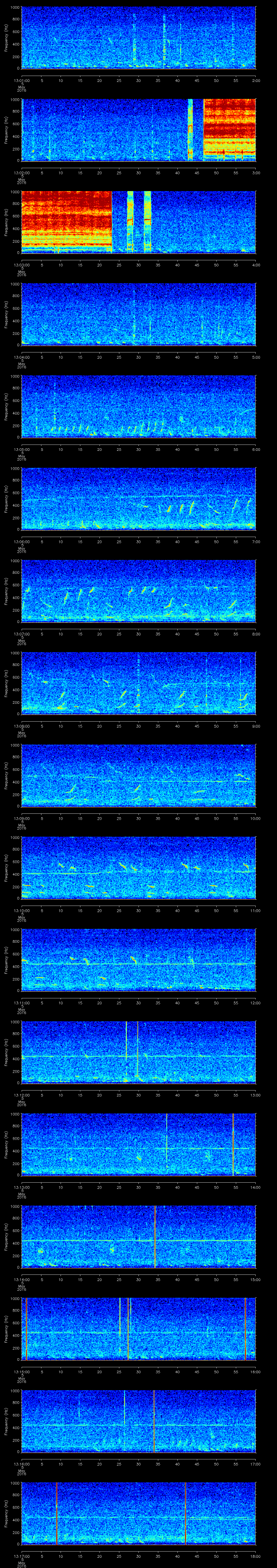This screenshot has width=277, height=1568.
Task: Click Frequency (Hz) axis label of 13:15:00 panel
Action: click(6, 1329)
